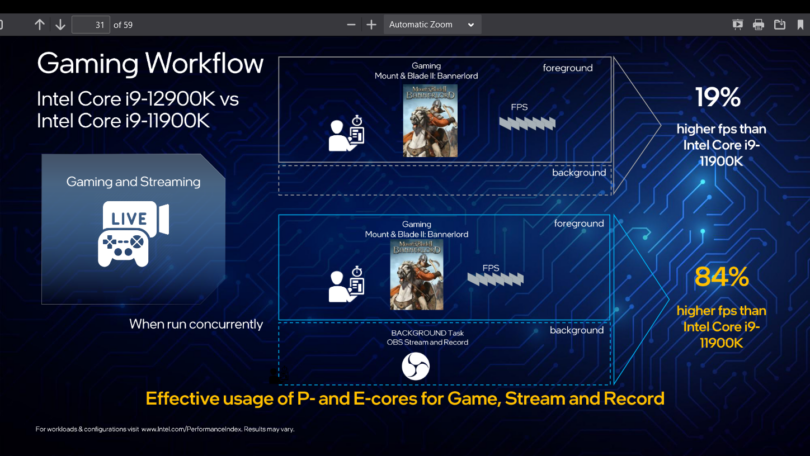Switch to presentation mode
The width and height of the screenshot is (810, 456).
pos(738,24)
